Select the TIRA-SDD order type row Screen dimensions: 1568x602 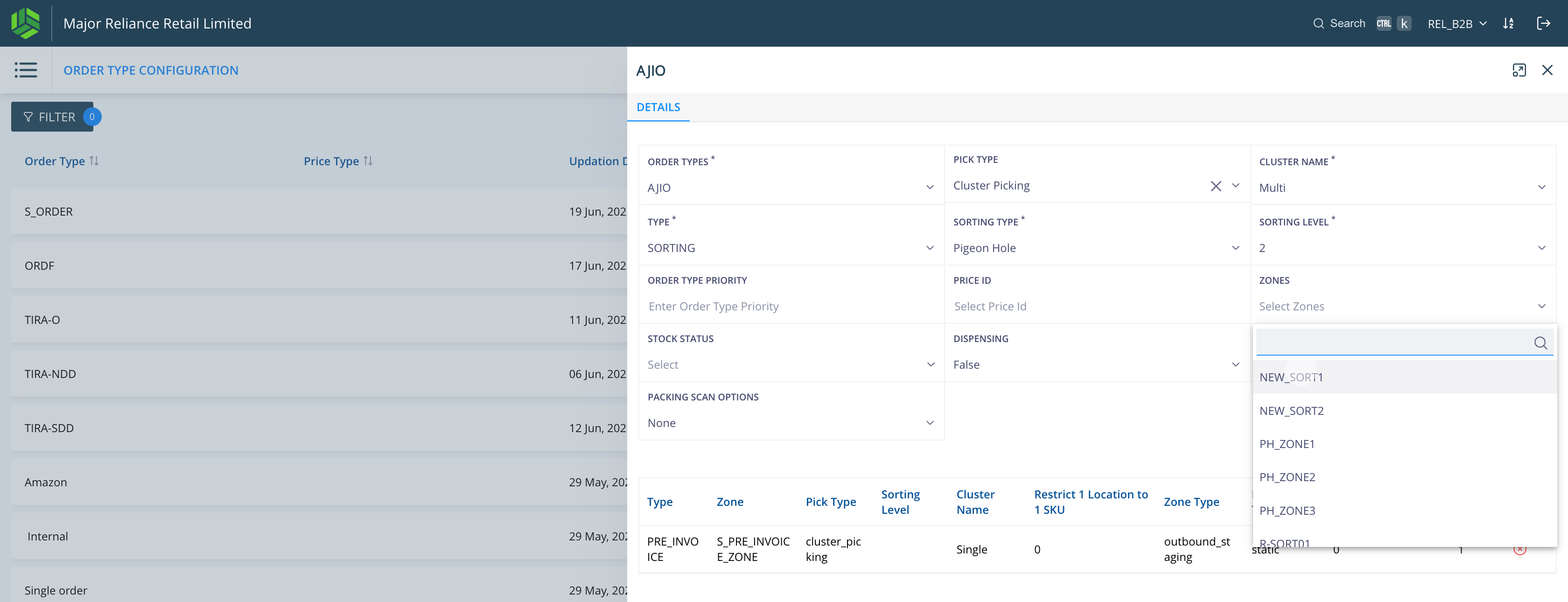tap(320, 428)
